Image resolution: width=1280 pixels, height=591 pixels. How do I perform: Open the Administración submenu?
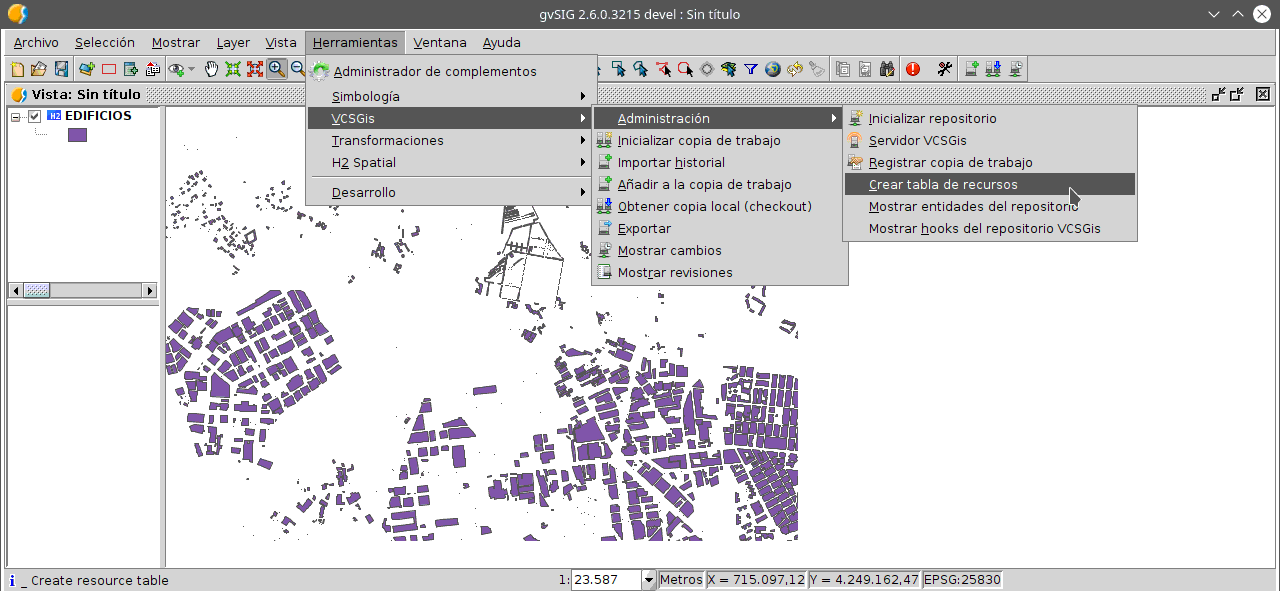pos(720,118)
